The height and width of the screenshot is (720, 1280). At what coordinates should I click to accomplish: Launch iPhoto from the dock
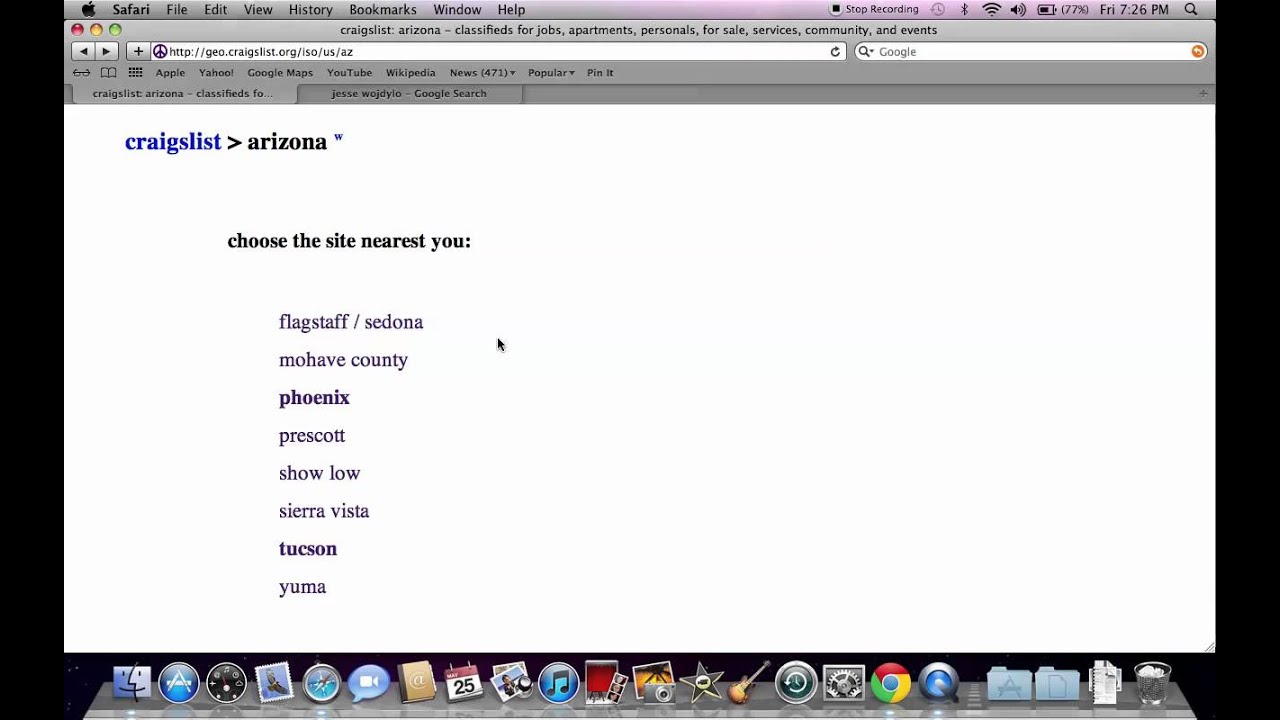pos(511,683)
